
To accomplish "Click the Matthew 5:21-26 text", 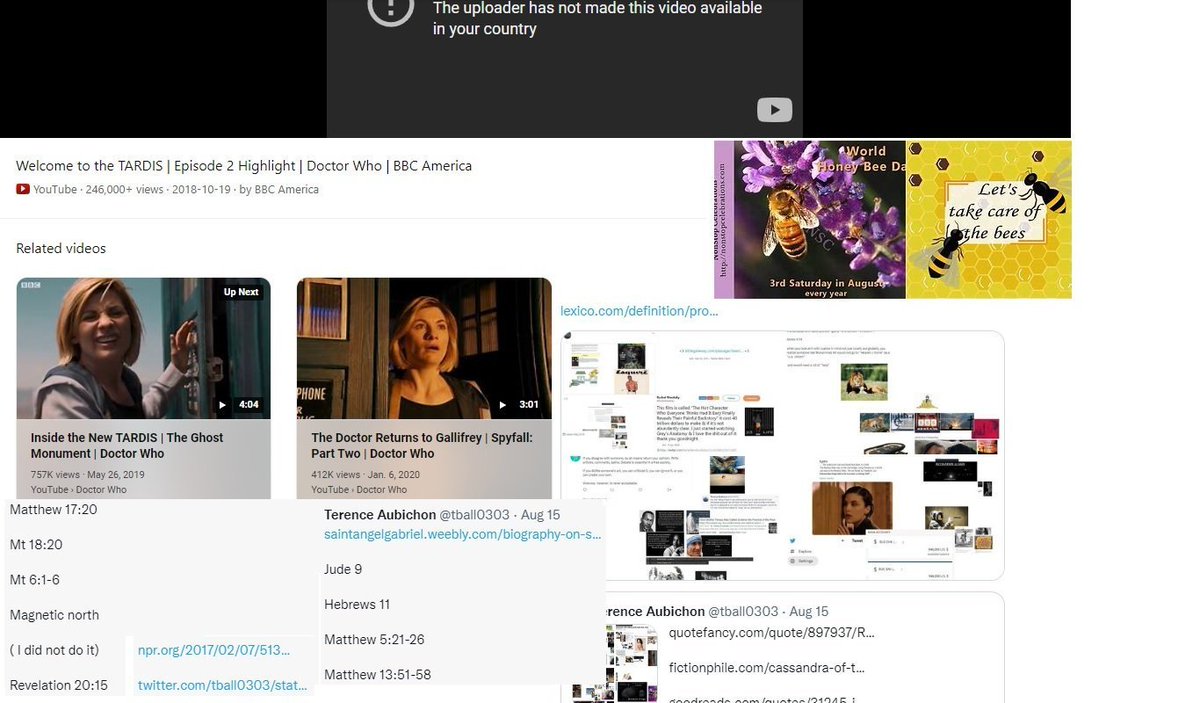I will [374, 639].
